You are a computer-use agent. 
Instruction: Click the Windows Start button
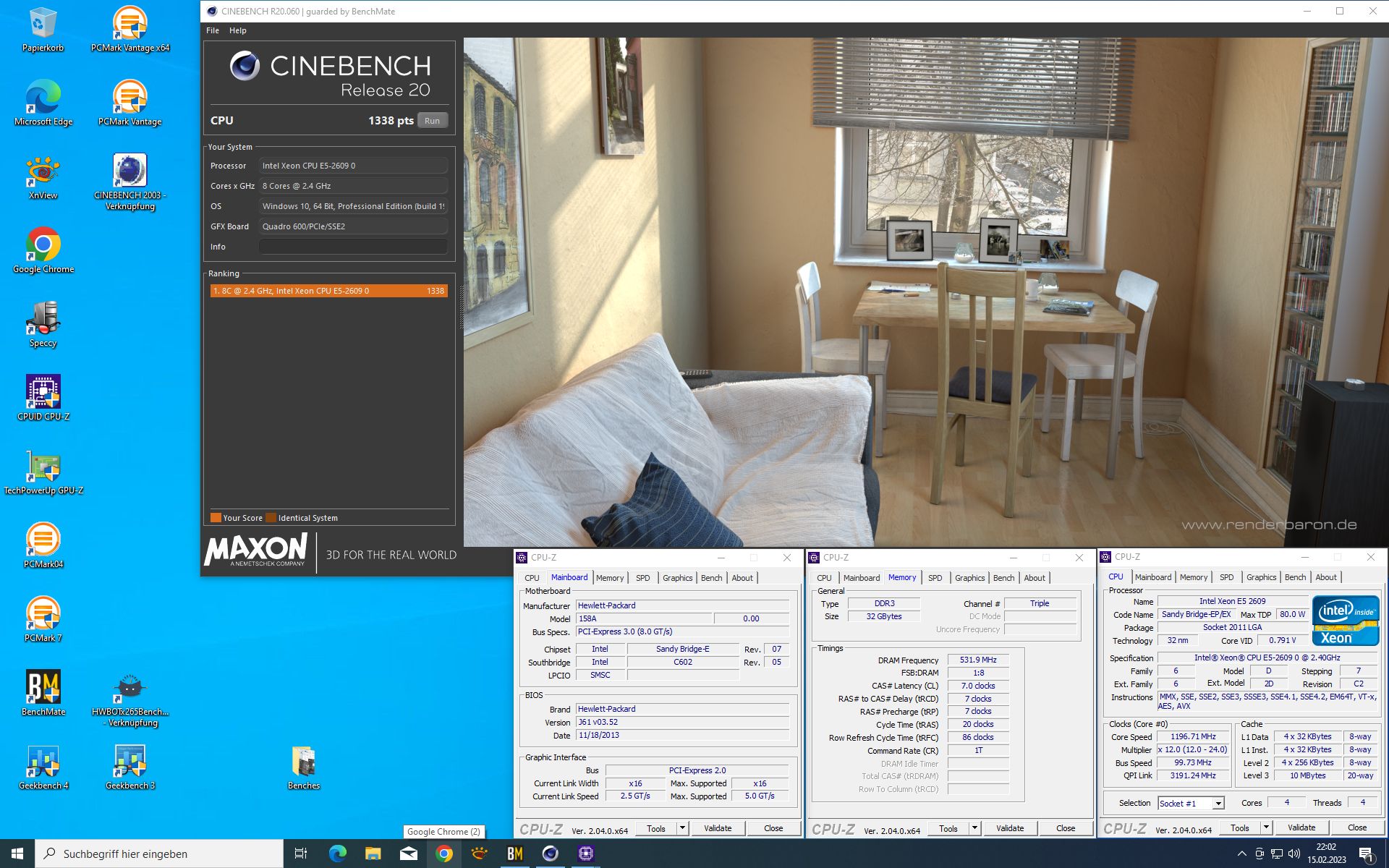point(17,854)
